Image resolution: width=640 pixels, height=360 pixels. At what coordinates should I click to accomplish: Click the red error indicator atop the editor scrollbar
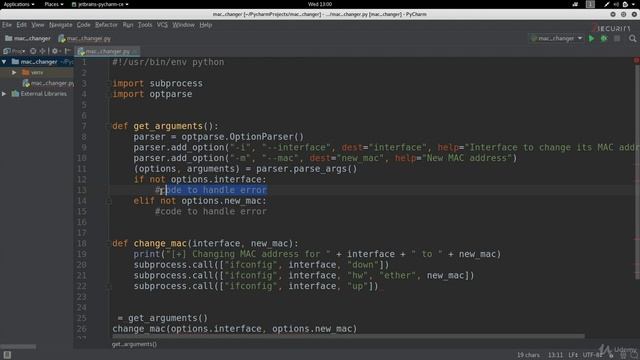[636, 60]
